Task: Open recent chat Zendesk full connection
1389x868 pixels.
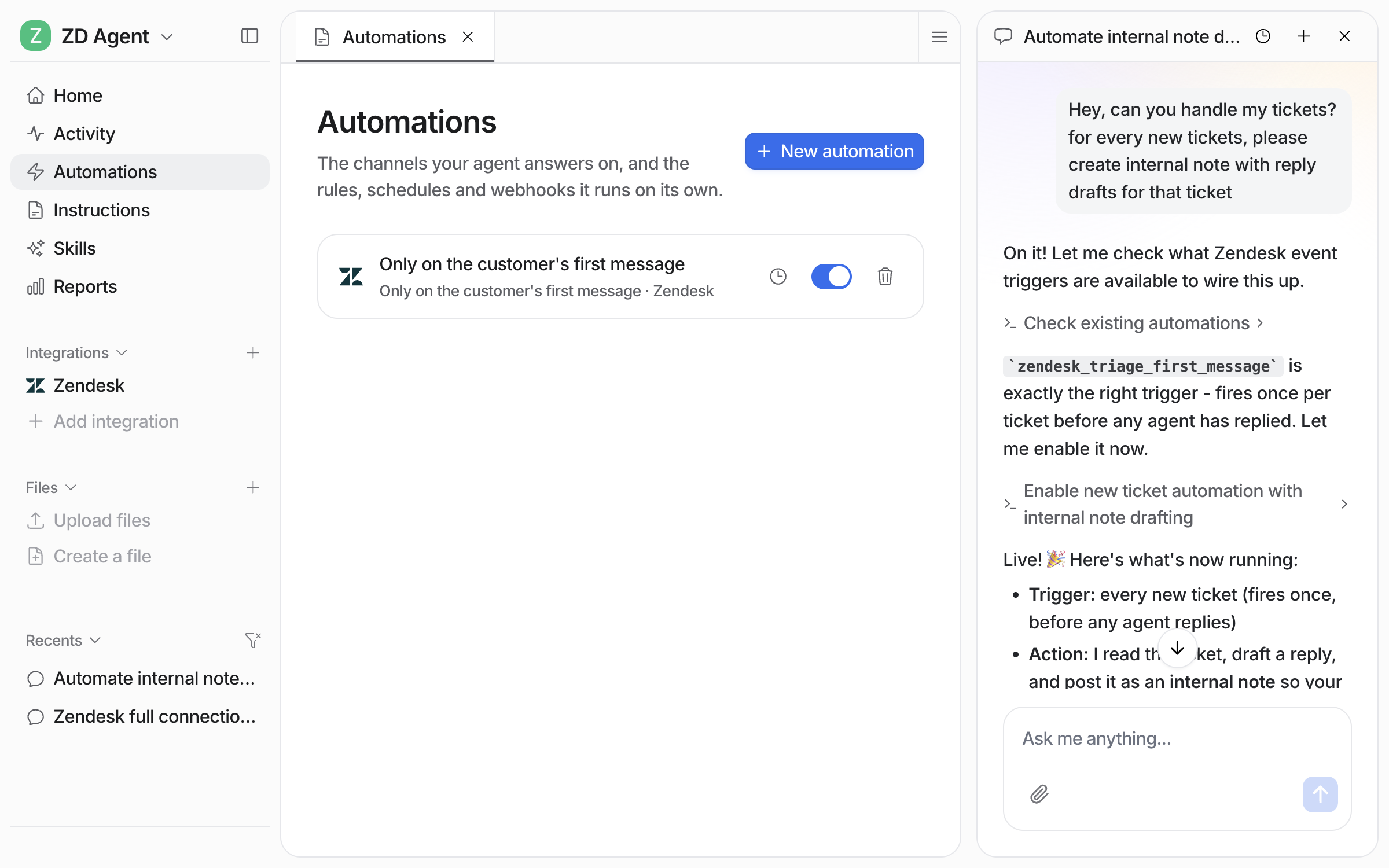Action: [139, 717]
